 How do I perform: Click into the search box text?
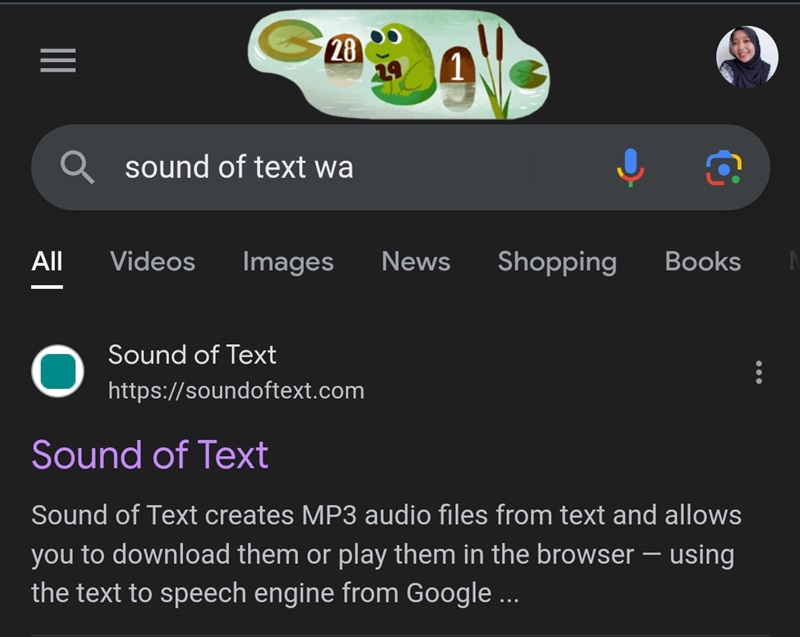(239, 167)
